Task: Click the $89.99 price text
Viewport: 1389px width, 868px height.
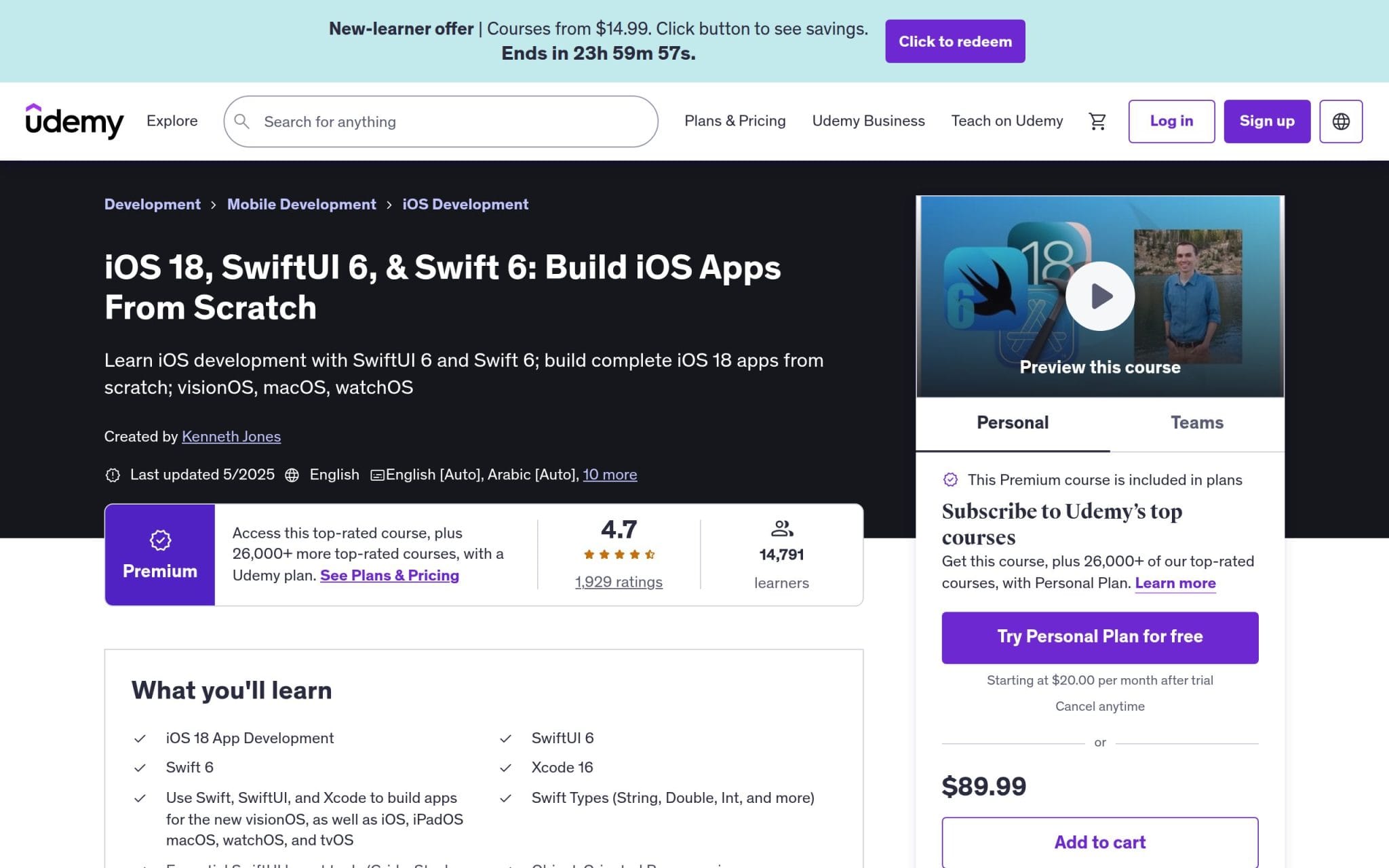Action: point(983,787)
